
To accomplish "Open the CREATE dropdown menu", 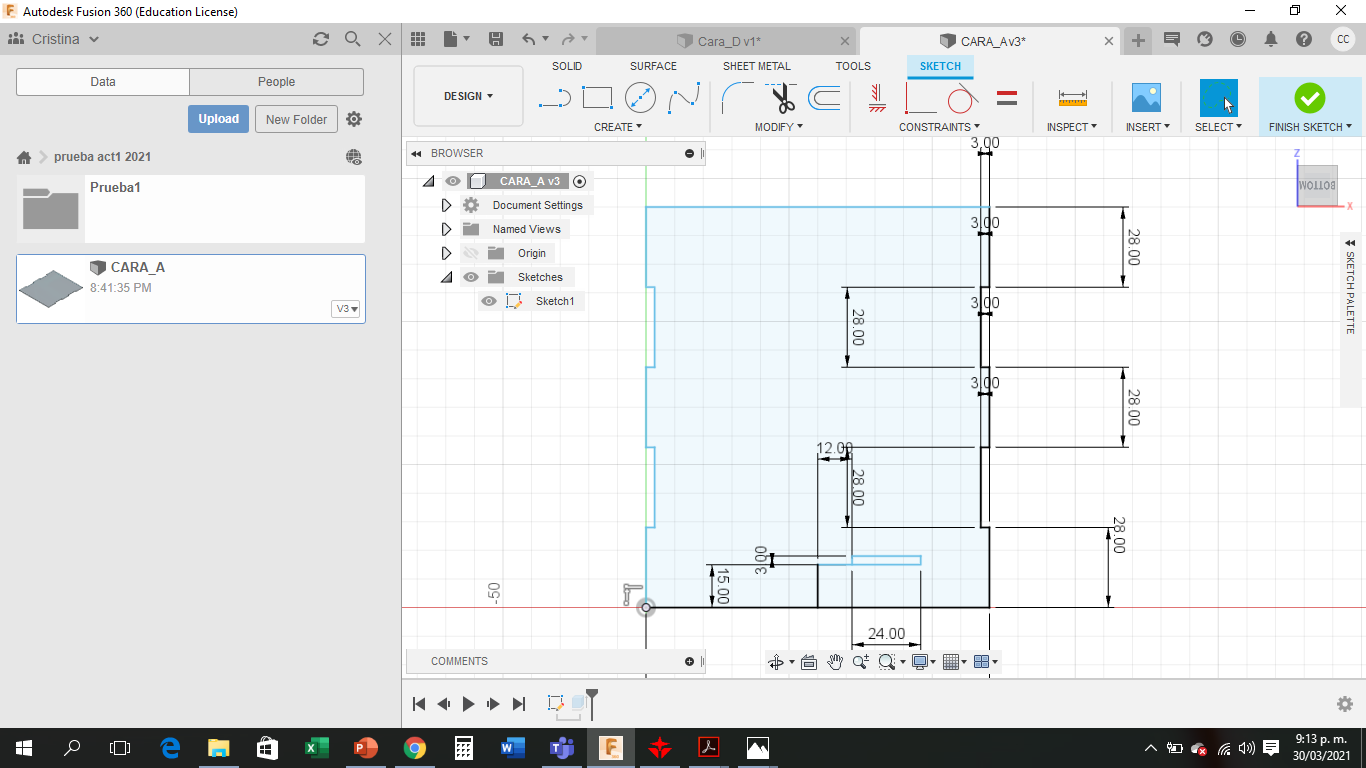I will [618, 127].
